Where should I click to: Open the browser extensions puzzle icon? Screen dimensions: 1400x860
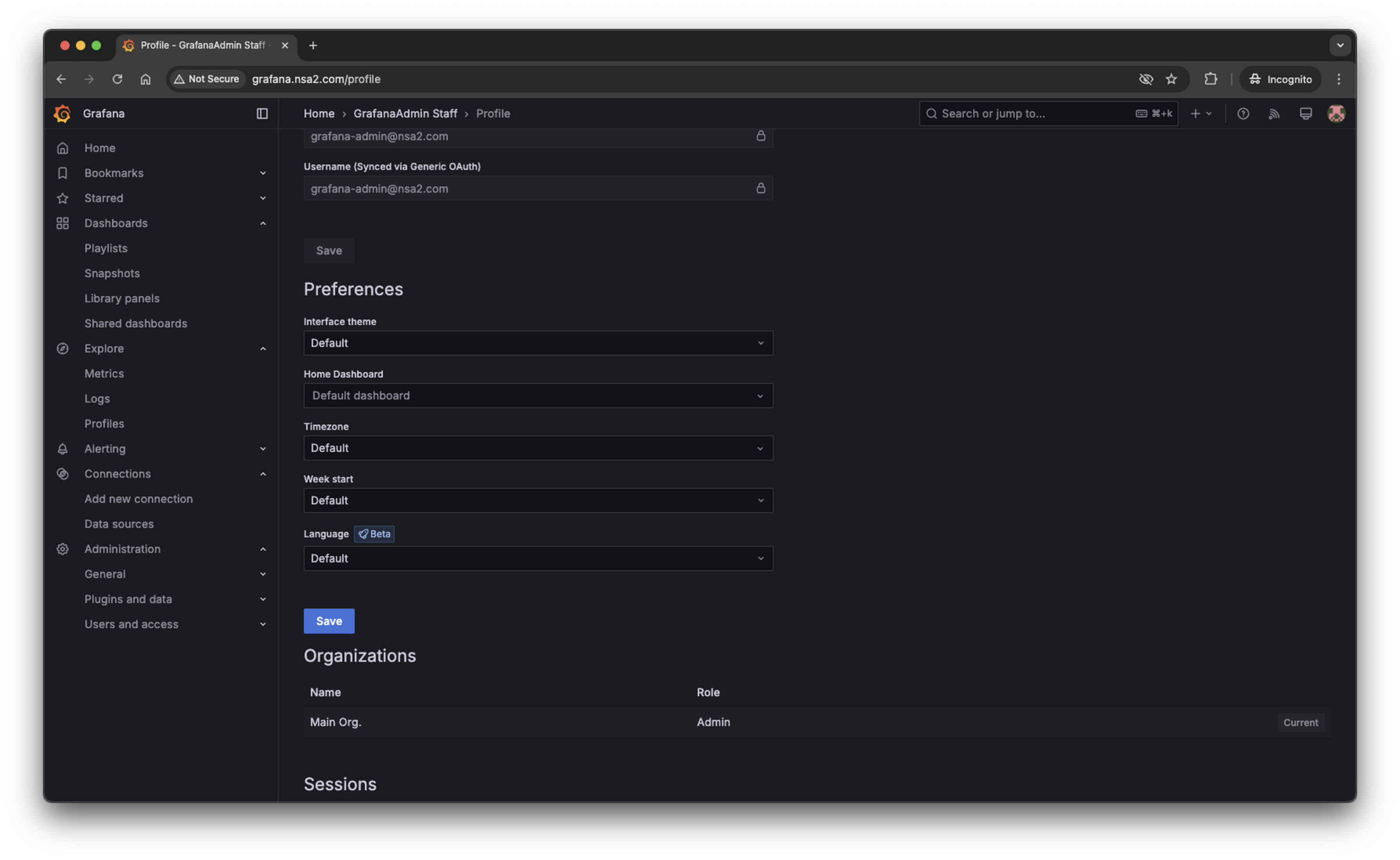click(1210, 79)
